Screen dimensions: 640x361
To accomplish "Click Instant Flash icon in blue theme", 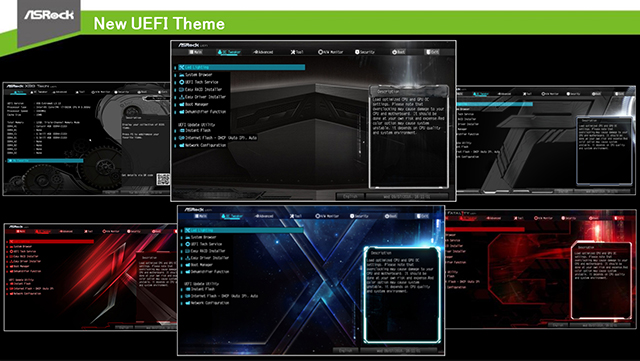I will (x=188, y=289).
